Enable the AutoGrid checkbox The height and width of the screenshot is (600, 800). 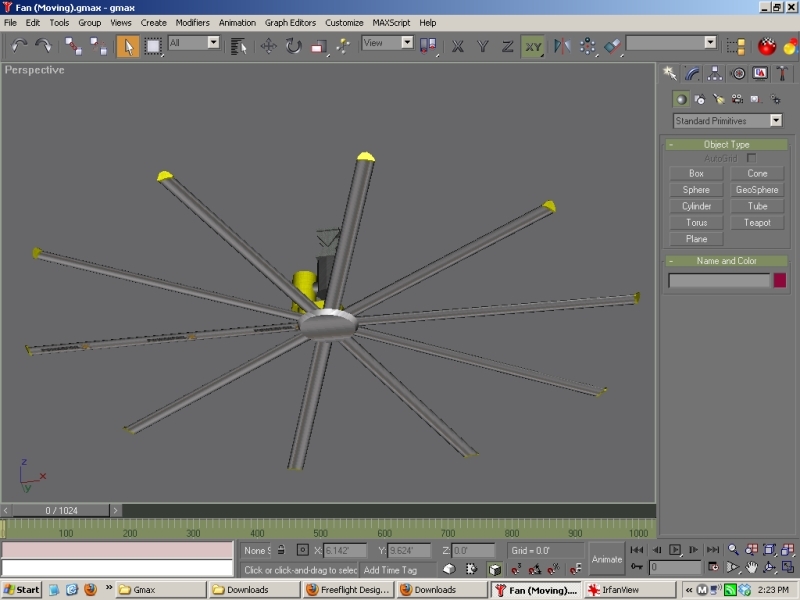(x=752, y=158)
